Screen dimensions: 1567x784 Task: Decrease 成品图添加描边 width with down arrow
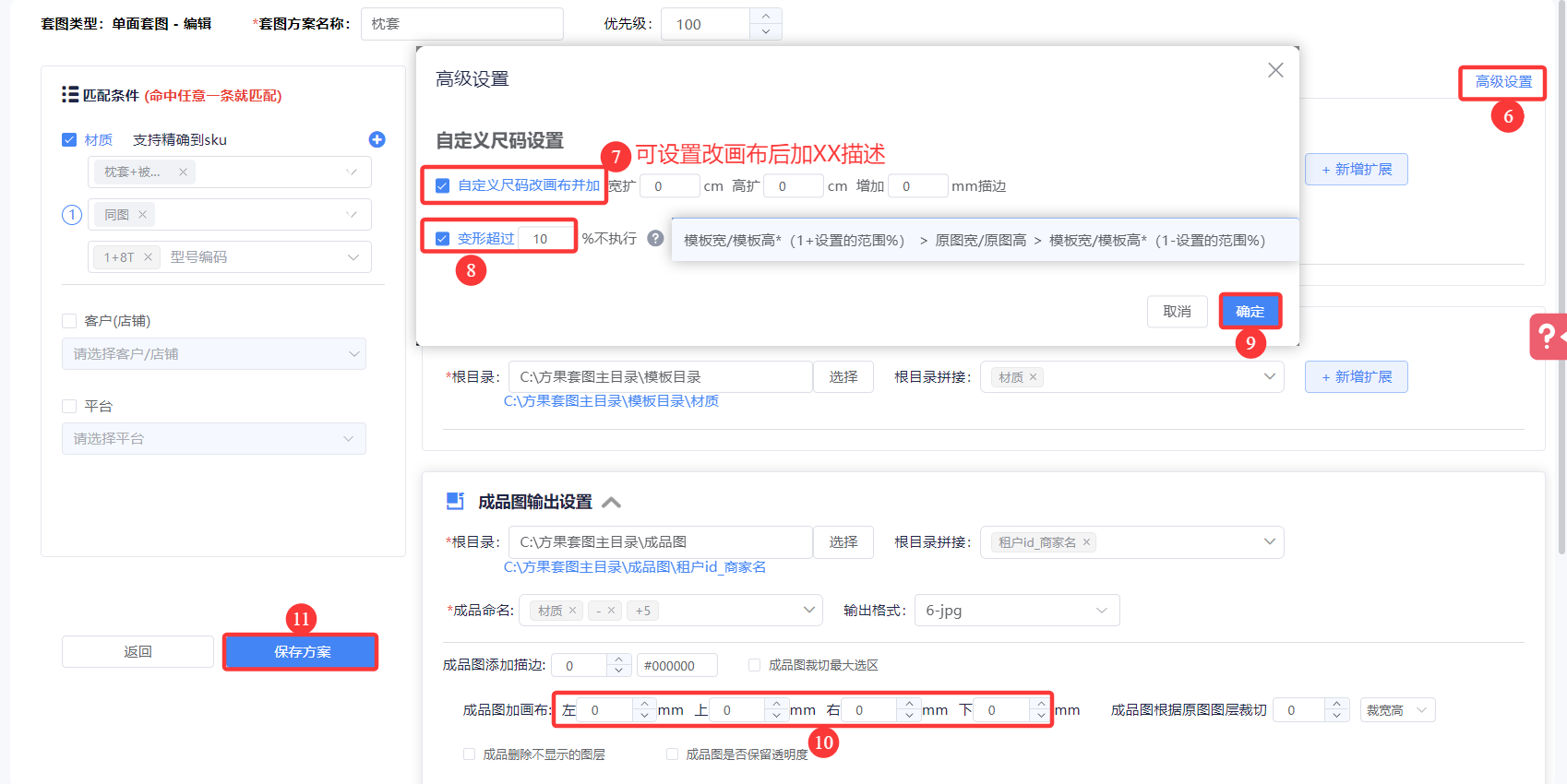pyautogui.click(x=619, y=671)
